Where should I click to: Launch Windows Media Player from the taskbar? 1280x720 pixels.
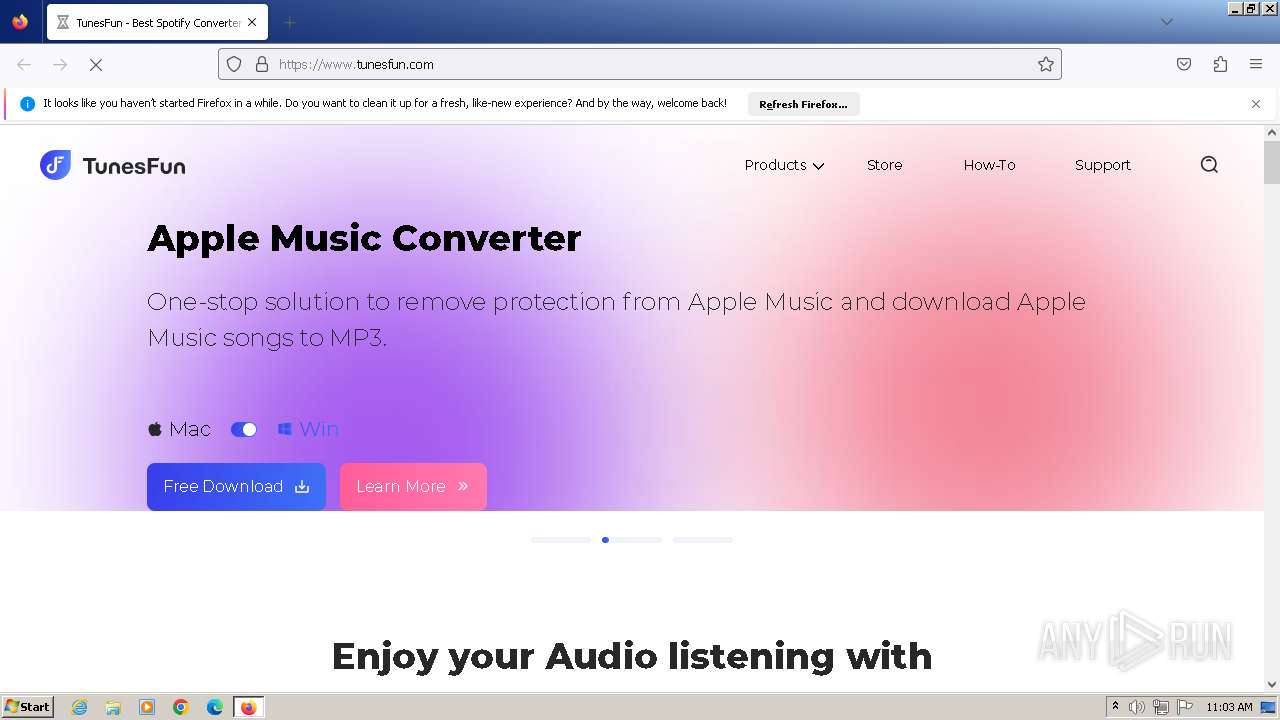147,707
